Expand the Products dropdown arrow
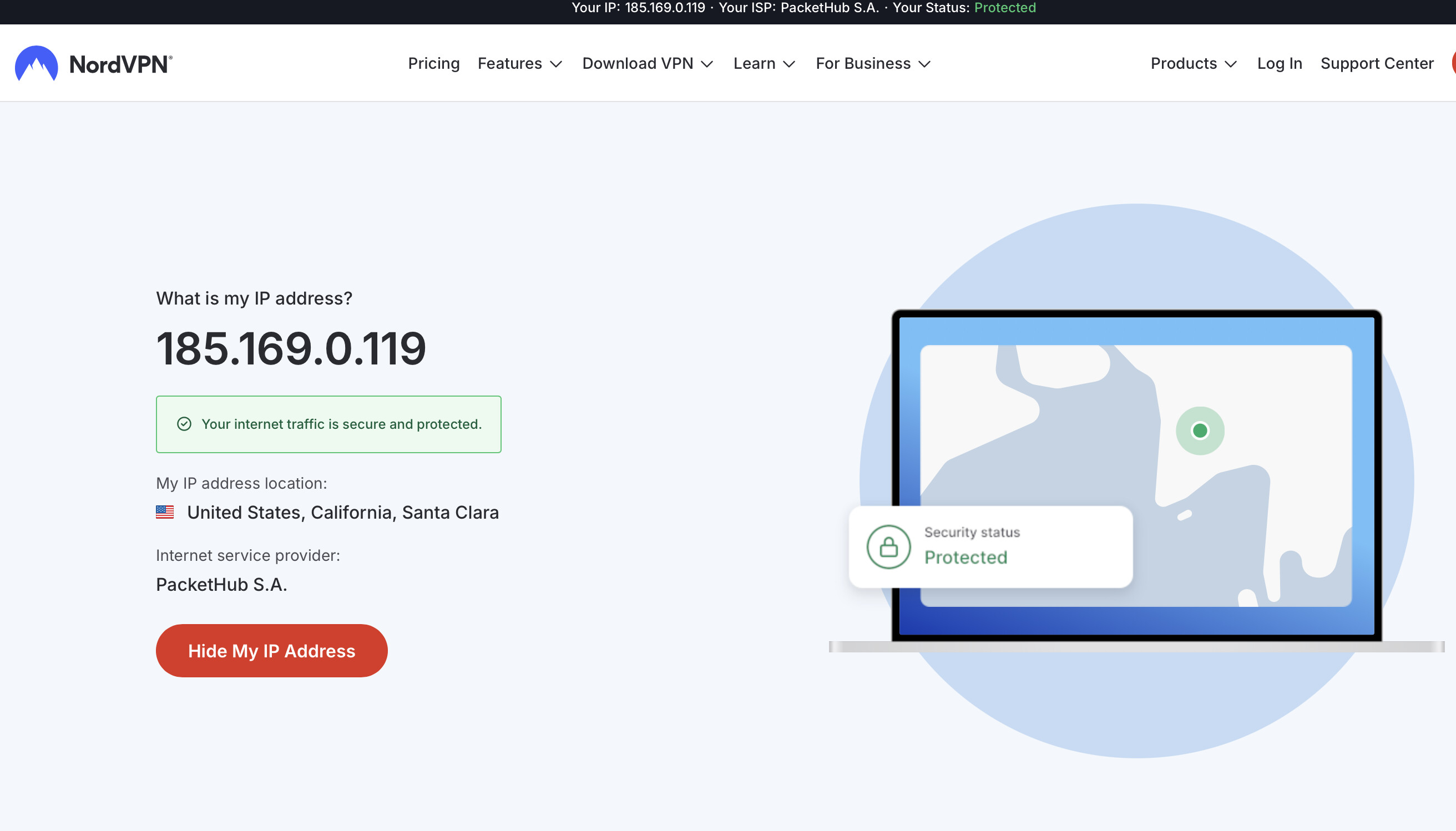 pos(1231,64)
